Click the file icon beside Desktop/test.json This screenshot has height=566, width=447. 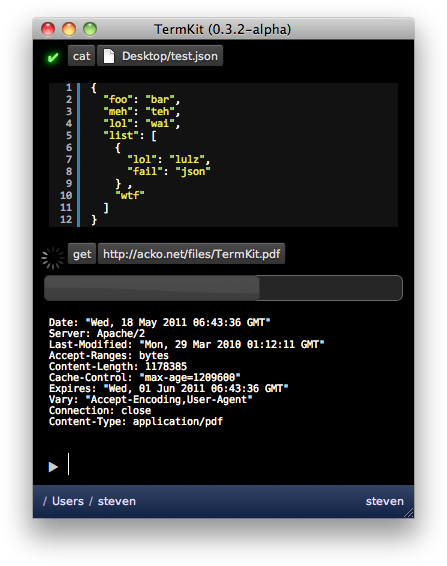click(109, 56)
